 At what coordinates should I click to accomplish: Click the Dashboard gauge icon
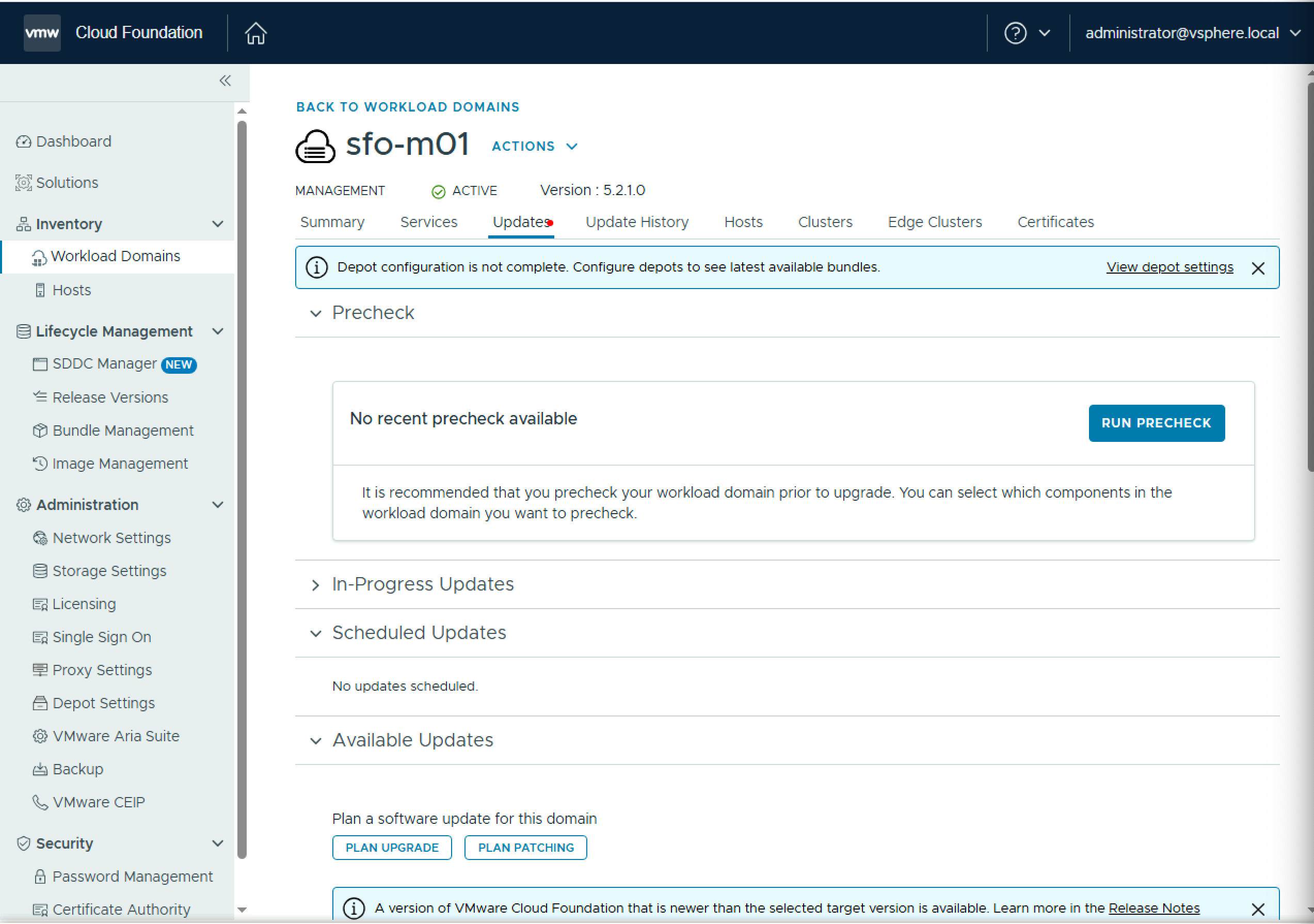[23, 141]
